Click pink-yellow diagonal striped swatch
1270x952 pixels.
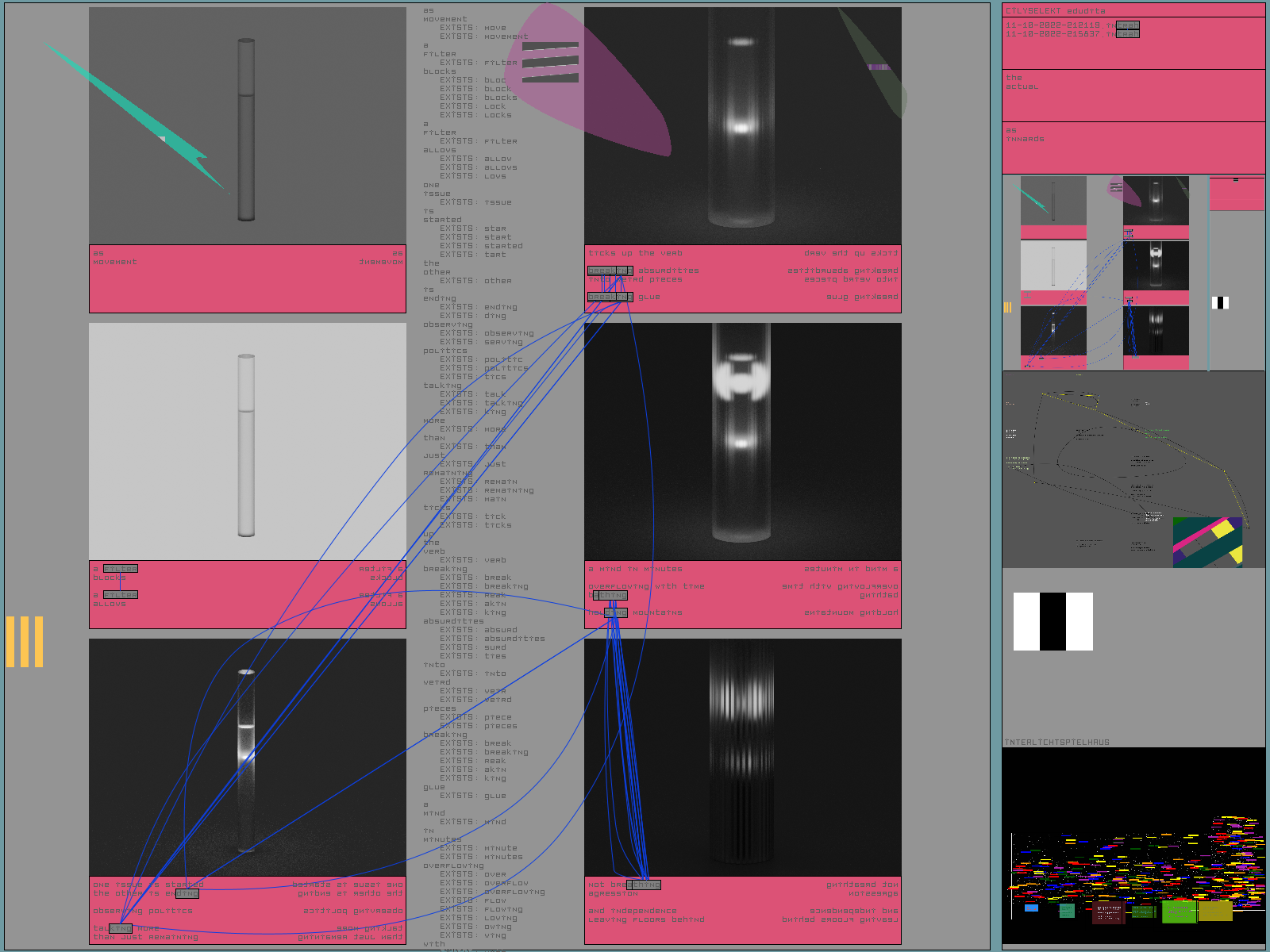click(1207, 542)
